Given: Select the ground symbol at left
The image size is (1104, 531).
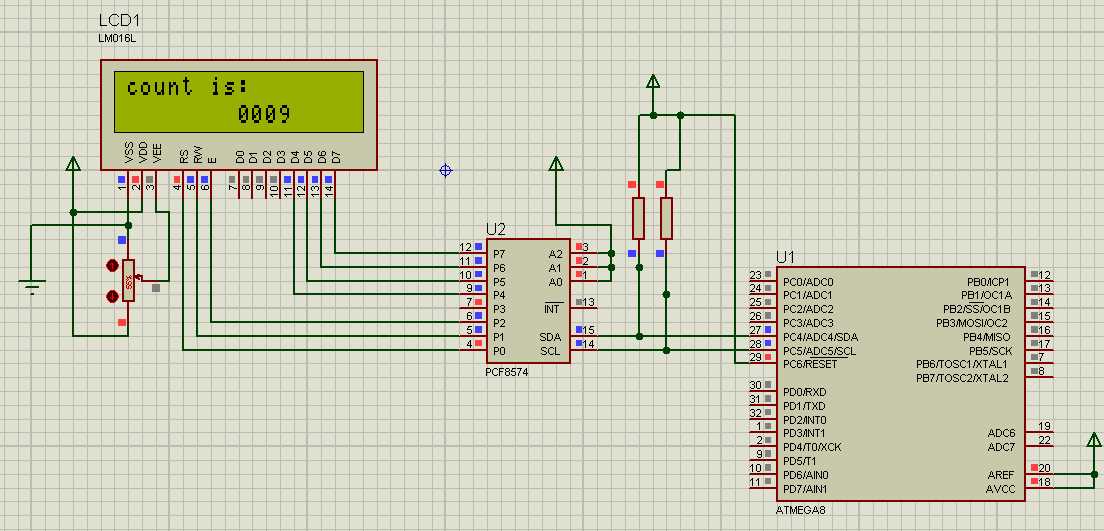Looking at the screenshot, I should tap(31, 286).
